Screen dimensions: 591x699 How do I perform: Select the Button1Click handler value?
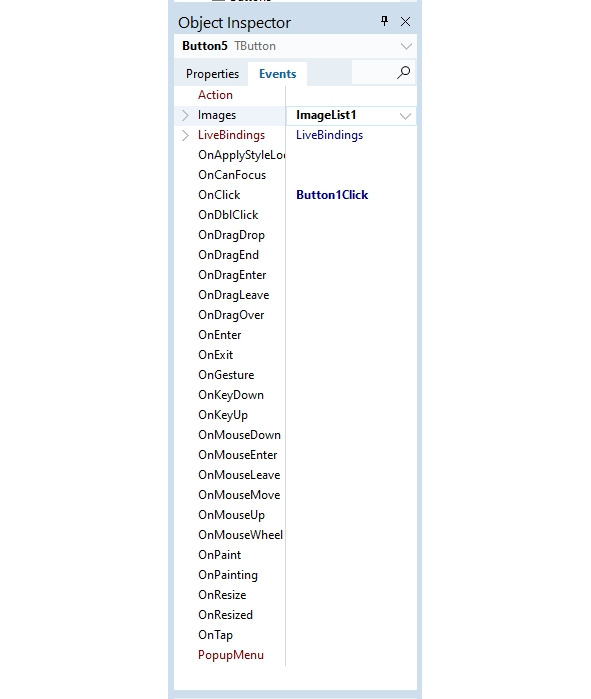coord(332,195)
